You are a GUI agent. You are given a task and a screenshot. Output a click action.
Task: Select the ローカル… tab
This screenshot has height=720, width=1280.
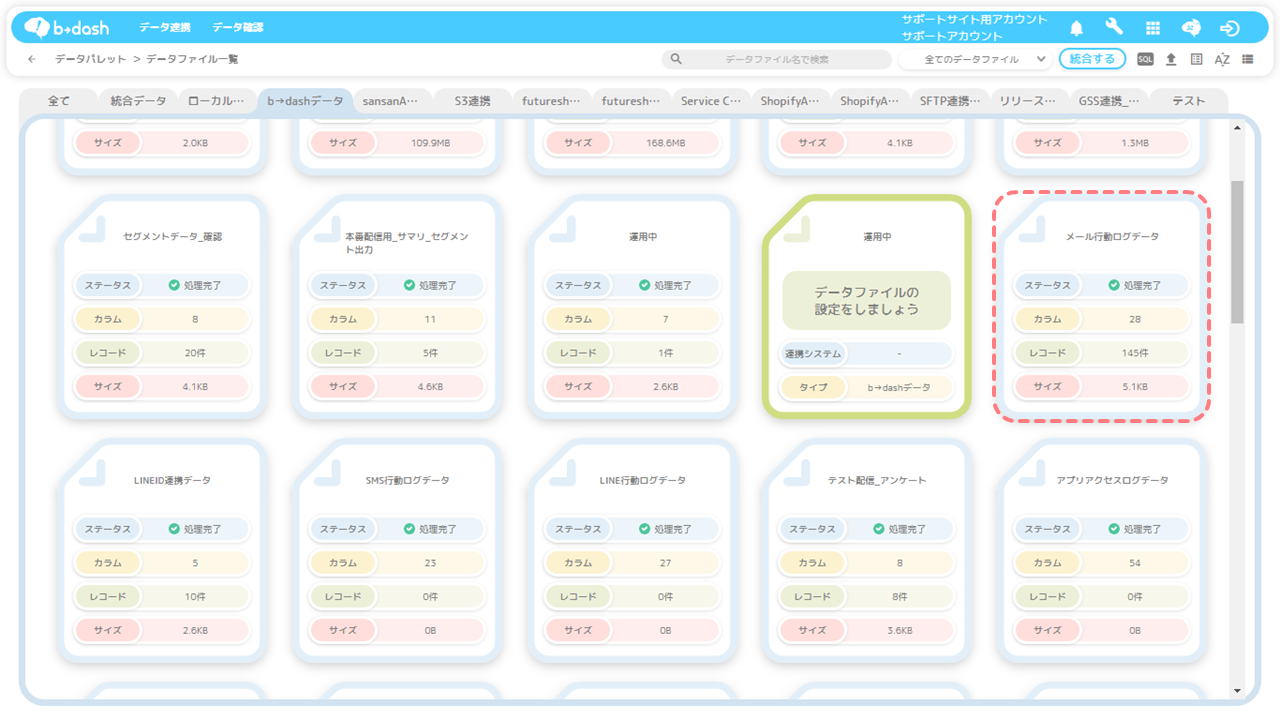pyautogui.click(x=216, y=101)
